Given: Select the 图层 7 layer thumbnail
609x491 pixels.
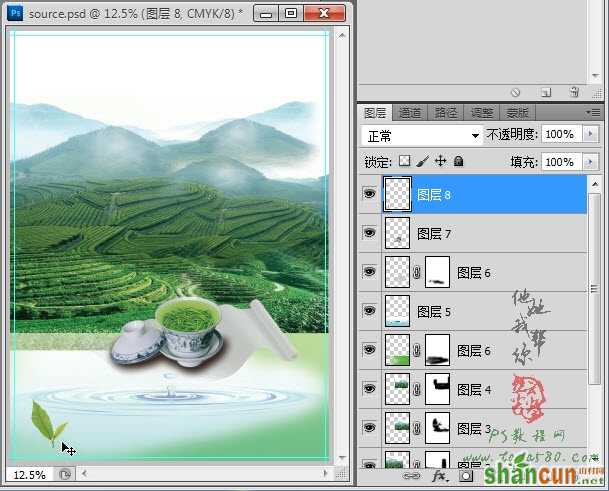Looking at the screenshot, I should (397, 233).
